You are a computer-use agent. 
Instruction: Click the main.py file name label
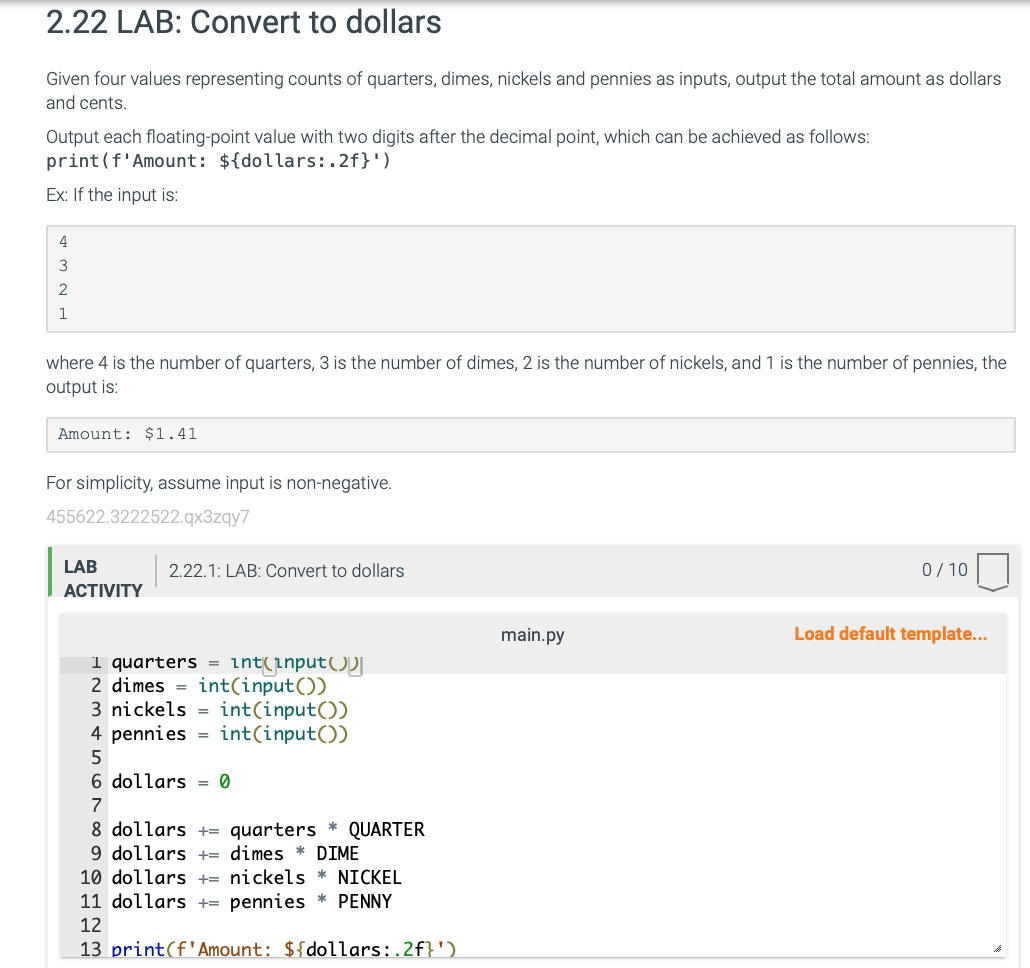click(x=533, y=635)
